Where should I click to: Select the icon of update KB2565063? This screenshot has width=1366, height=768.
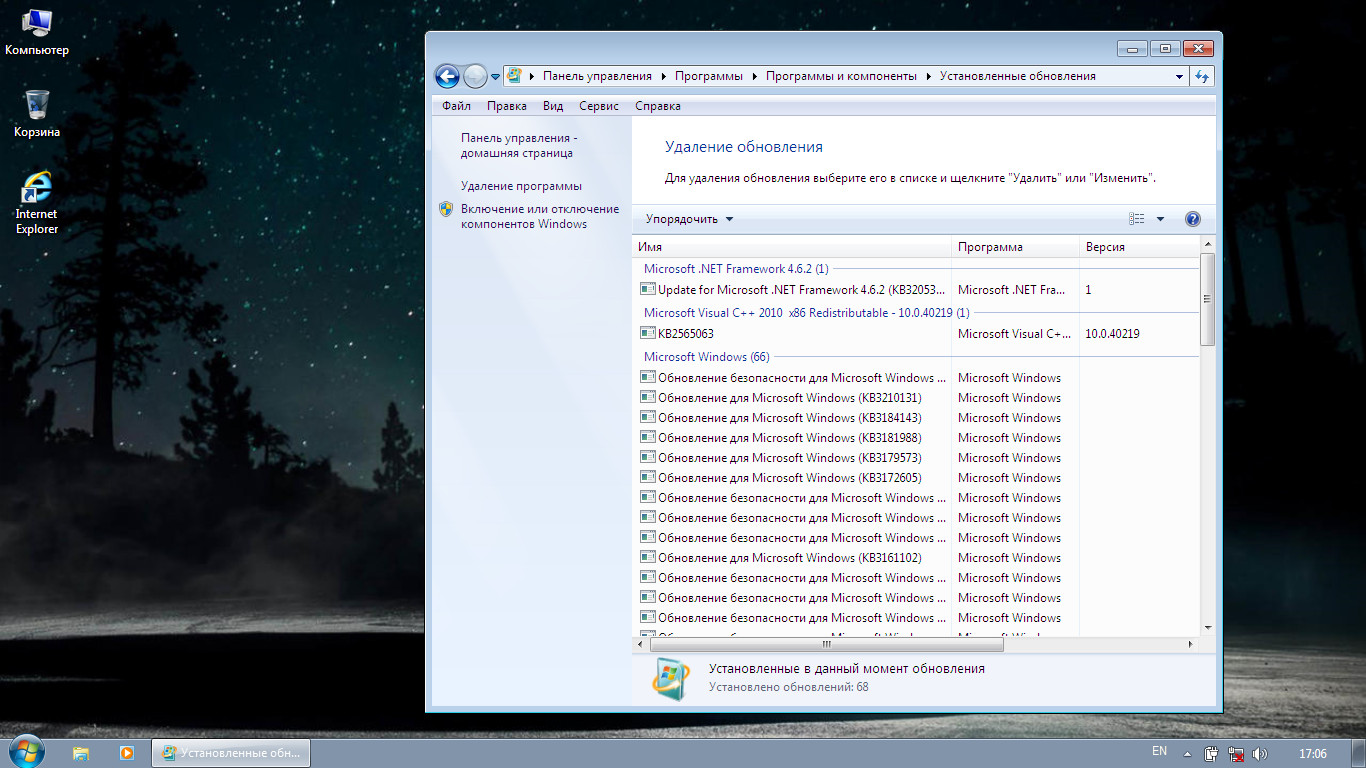click(648, 333)
